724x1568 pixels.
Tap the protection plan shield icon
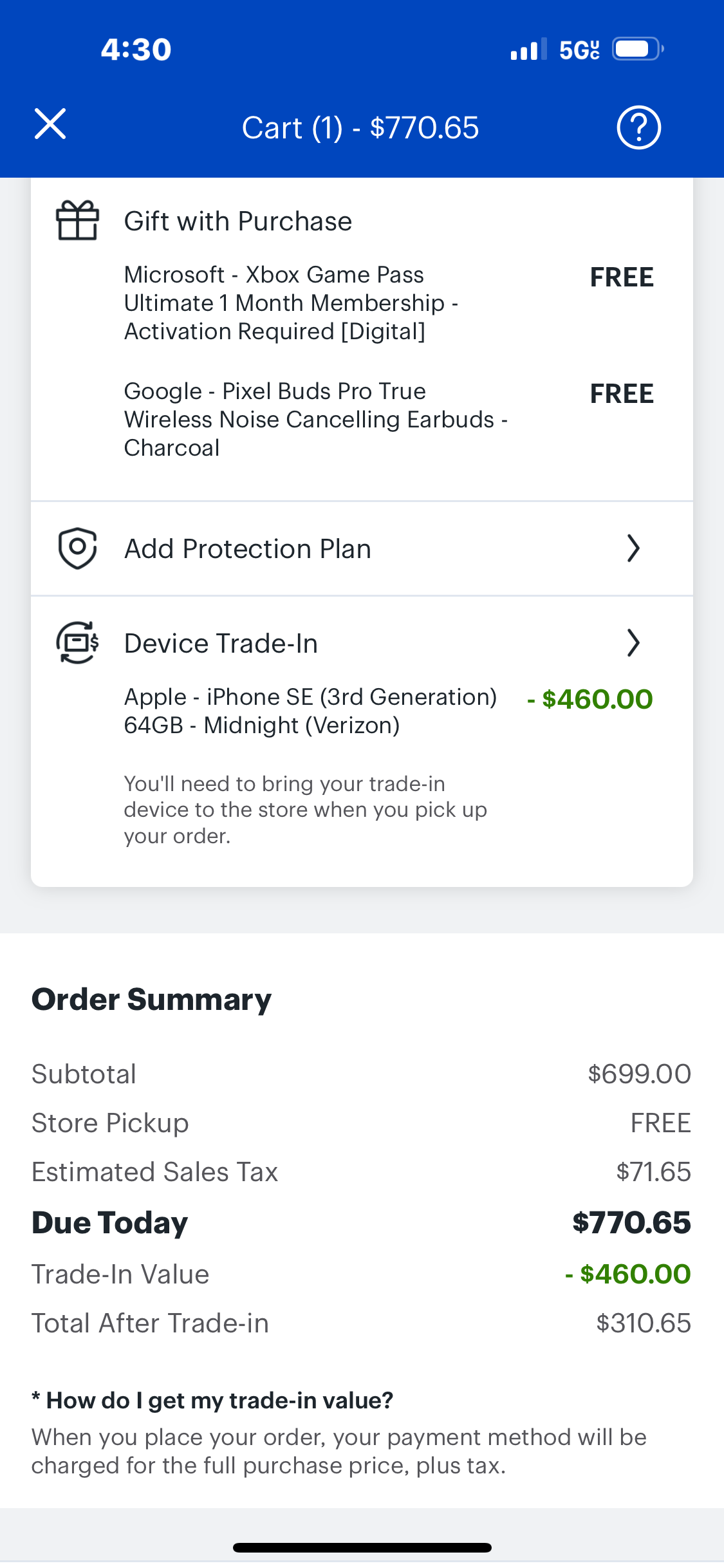pos(78,548)
